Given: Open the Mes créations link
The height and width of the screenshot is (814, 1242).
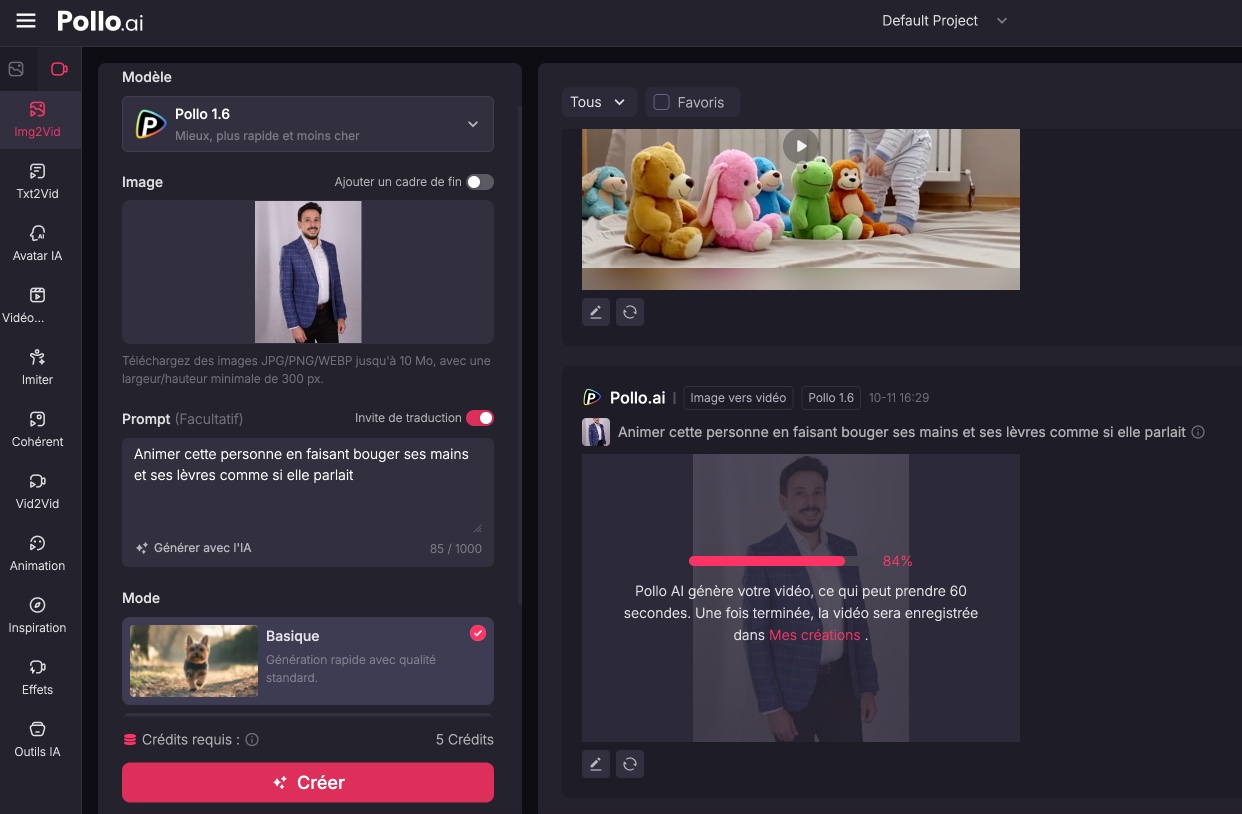Looking at the screenshot, I should [817, 634].
